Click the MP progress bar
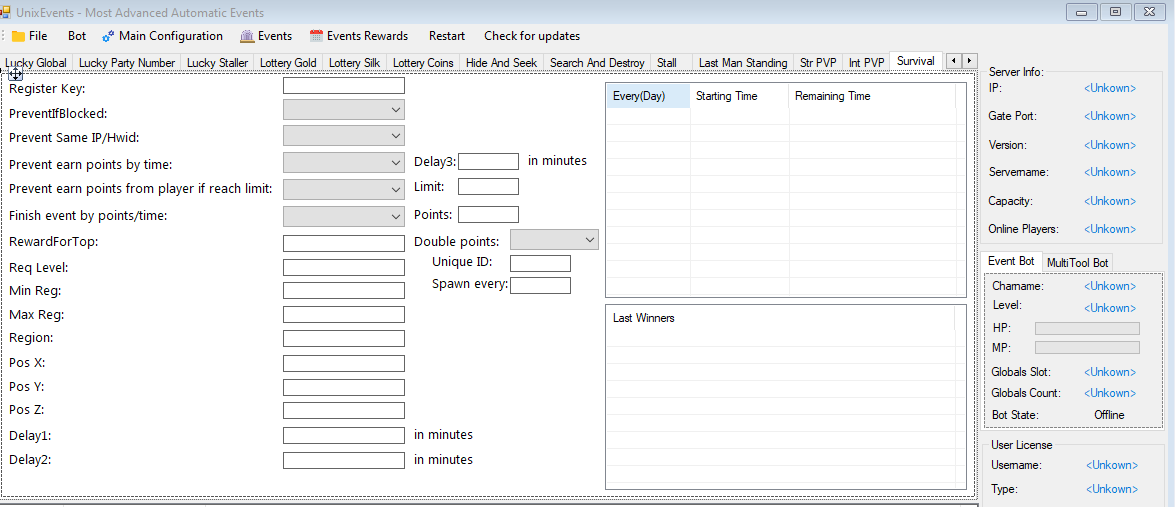1175x507 pixels. (1087, 347)
